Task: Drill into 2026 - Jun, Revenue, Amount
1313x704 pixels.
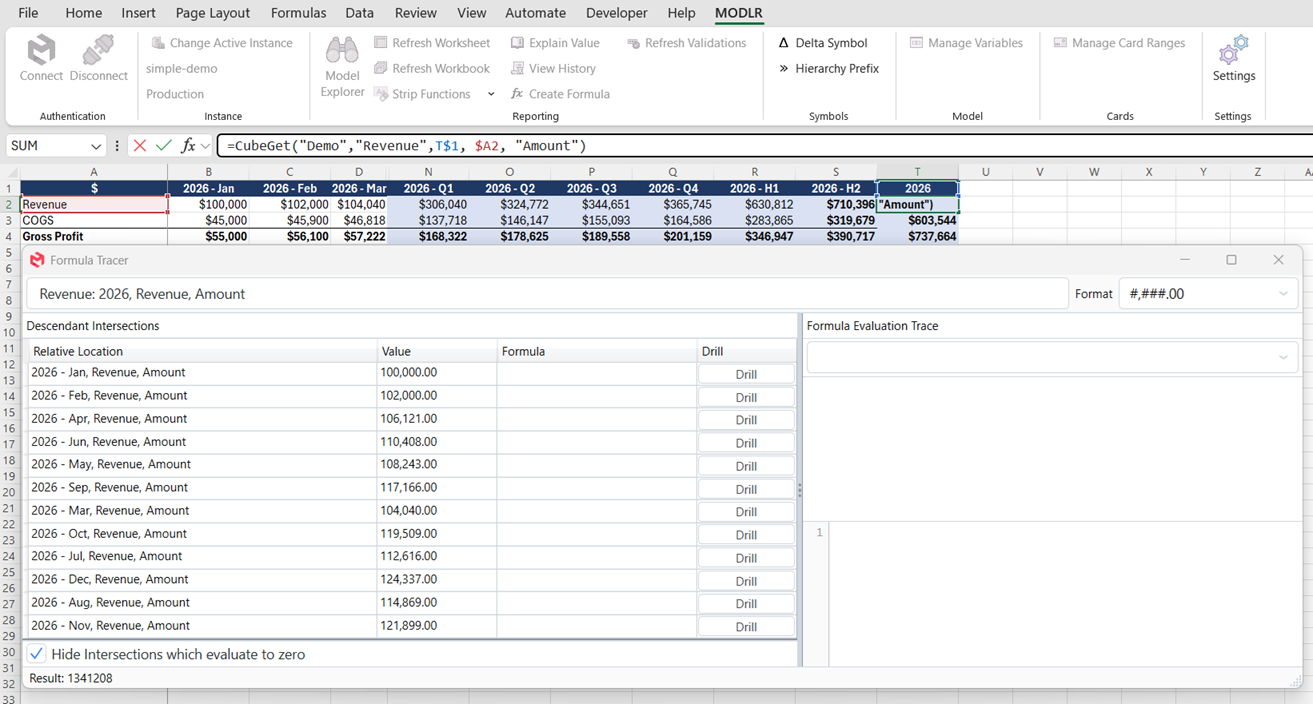Action: tap(746, 443)
